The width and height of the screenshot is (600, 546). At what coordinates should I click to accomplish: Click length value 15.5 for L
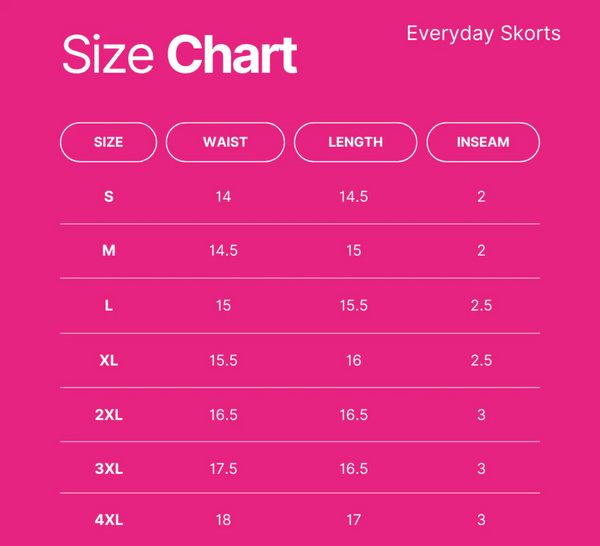pyautogui.click(x=354, y=305)
